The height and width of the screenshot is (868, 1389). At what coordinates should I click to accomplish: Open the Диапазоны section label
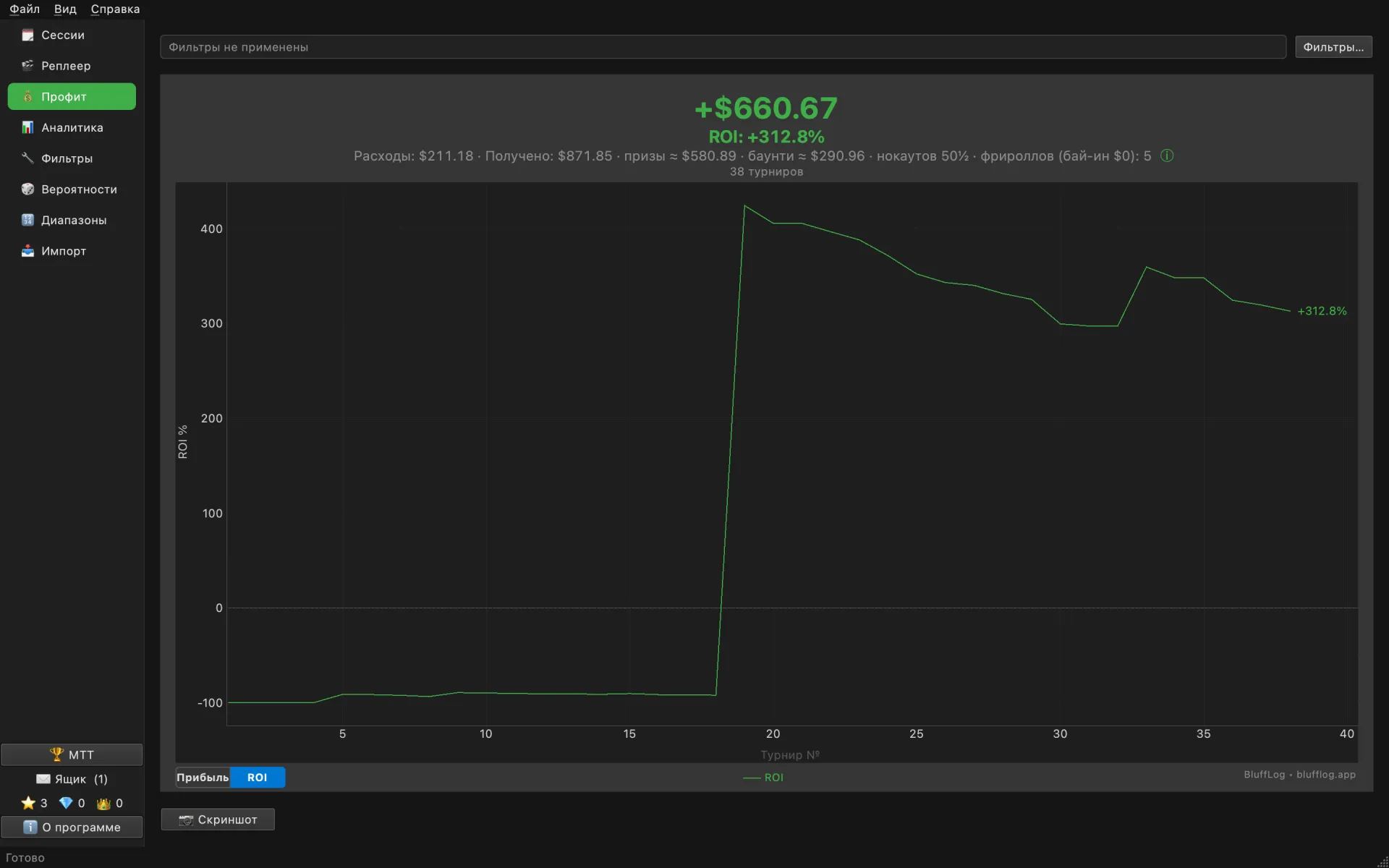click(x=74, y=220)
